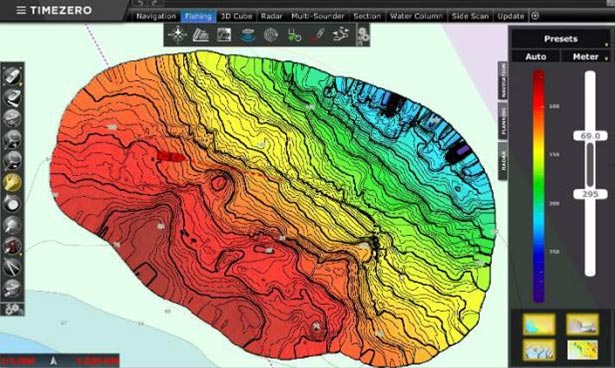Screen dimensions: 615x368
Task: Select the divider measuring tool in left toolbar
Action: pos(13,267)
